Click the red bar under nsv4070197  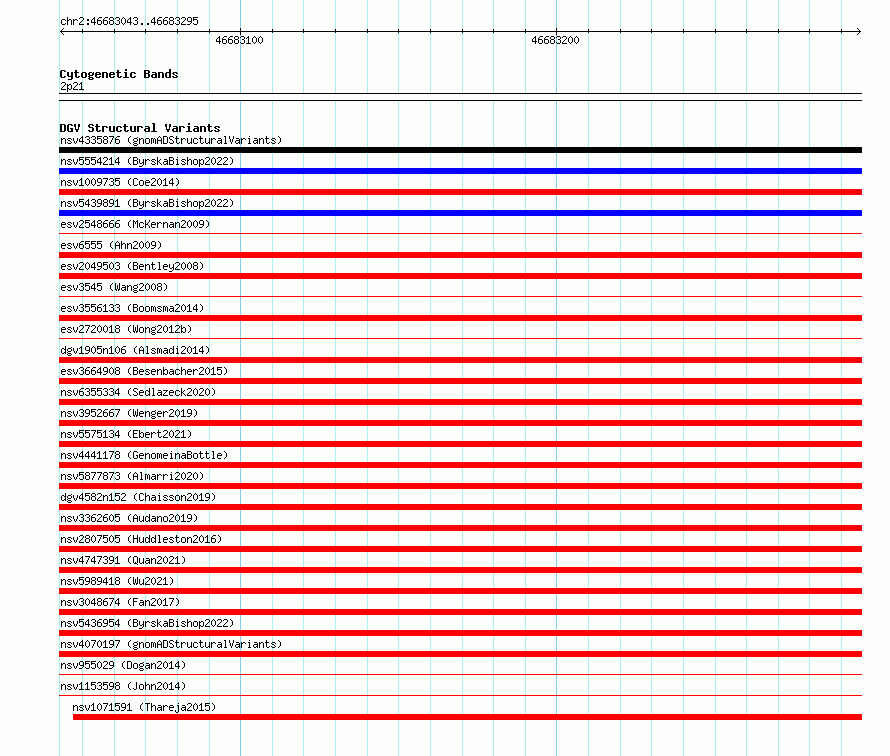click(x=460, y=654)
